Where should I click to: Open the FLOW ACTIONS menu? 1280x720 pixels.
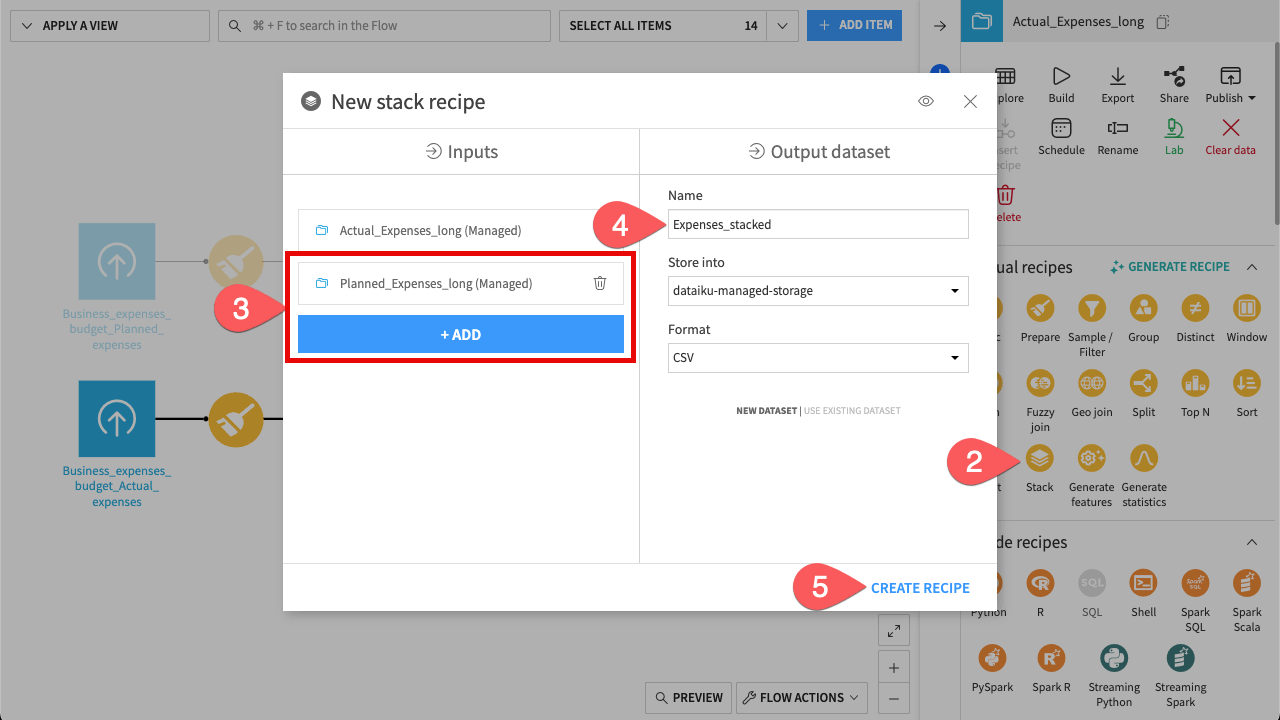click(799, 697)
